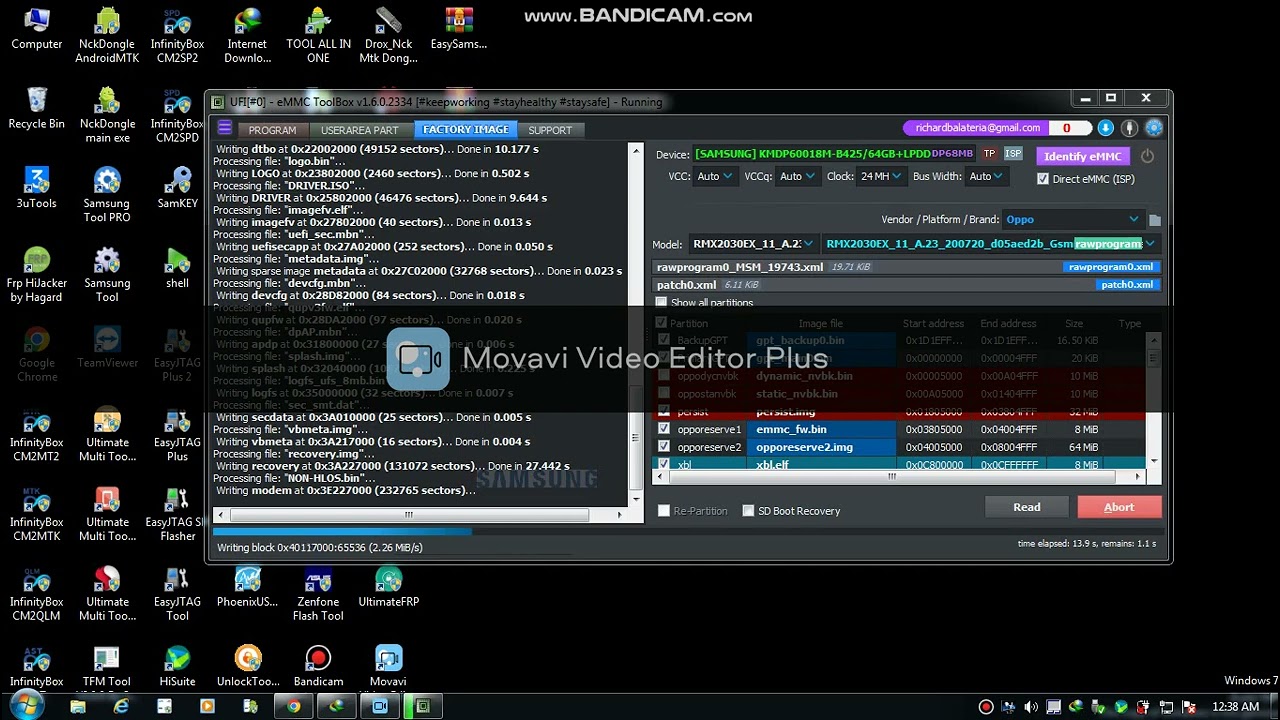
Task: Open the Model RMX2030EX dropdown
Action: pyautogui.click(x=753, y=244)
